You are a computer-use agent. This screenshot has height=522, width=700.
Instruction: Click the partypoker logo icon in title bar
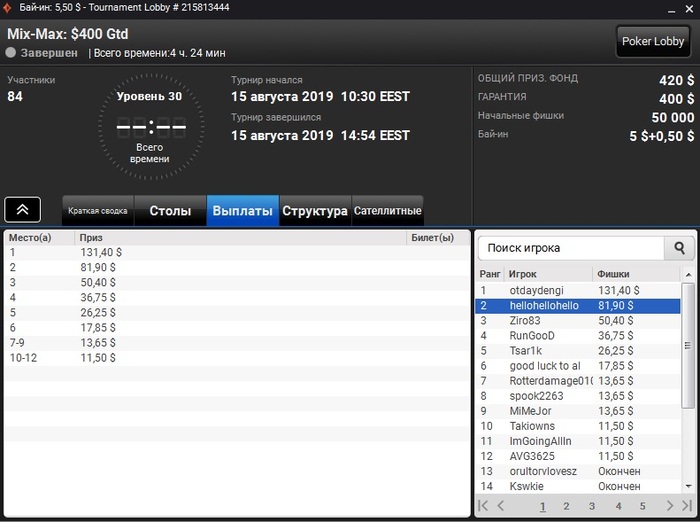7,8
